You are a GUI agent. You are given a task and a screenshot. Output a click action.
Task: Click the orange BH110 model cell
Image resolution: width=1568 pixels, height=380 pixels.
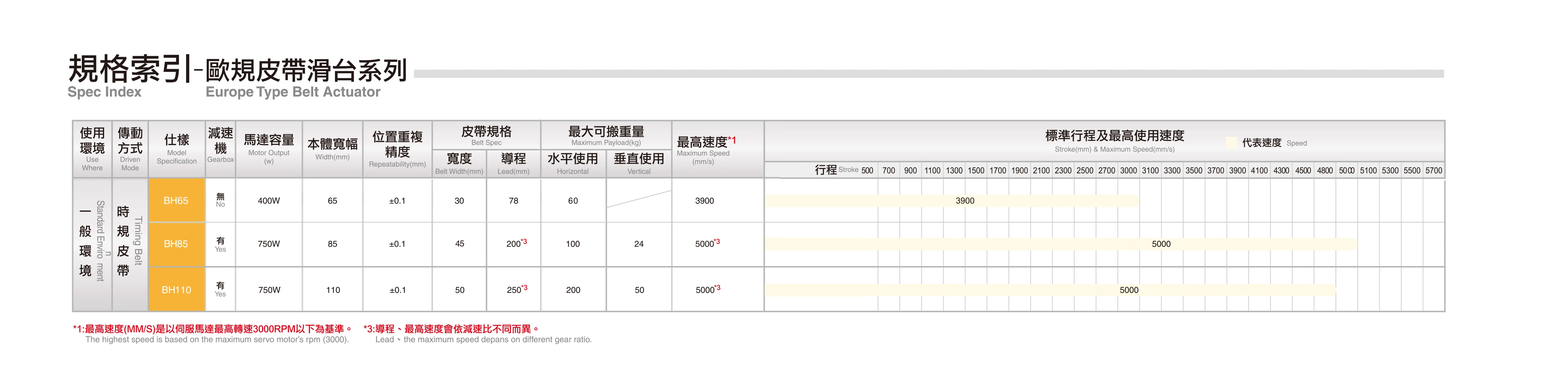(x=176, y=290)
